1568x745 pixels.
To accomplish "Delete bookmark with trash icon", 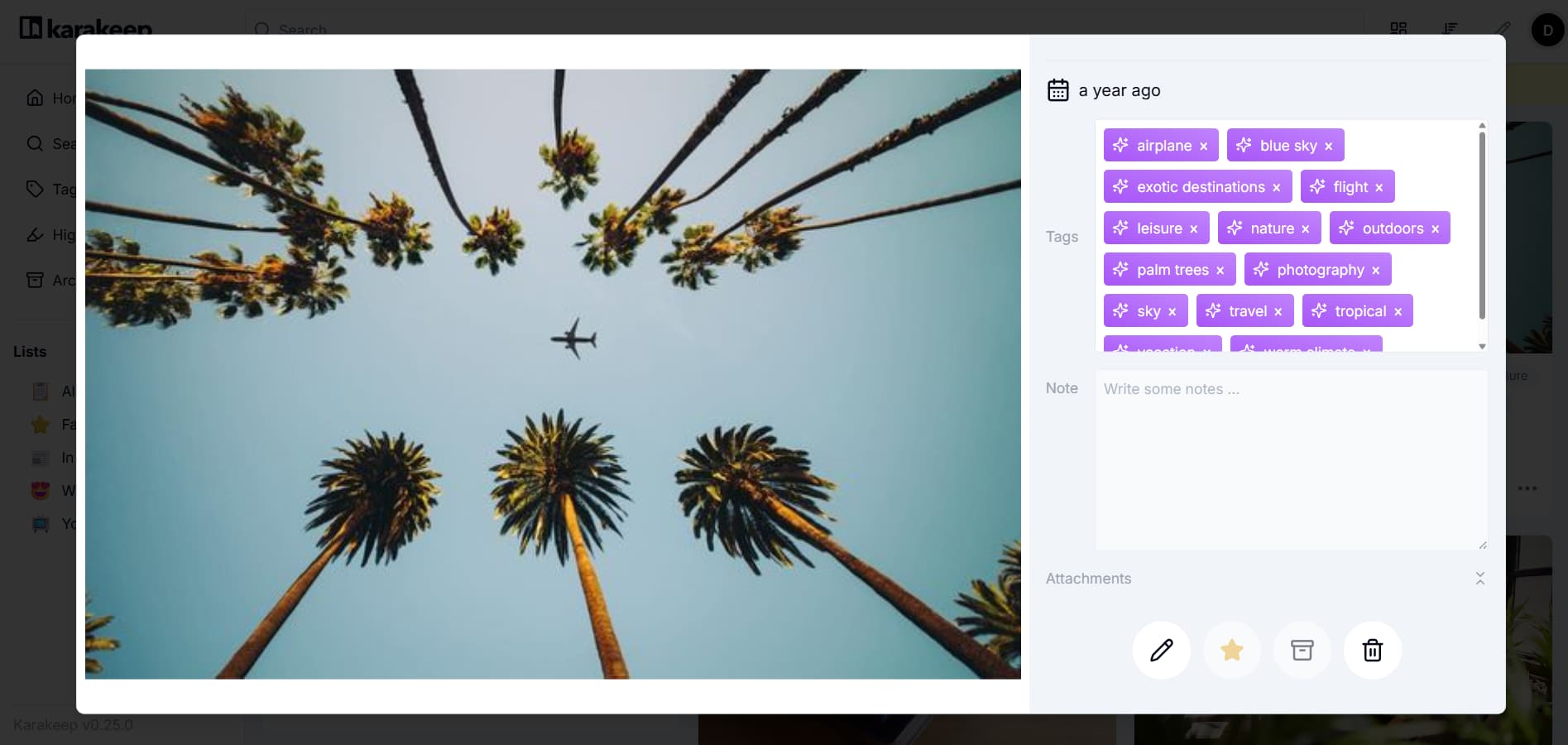I will tap(1373, 650).
